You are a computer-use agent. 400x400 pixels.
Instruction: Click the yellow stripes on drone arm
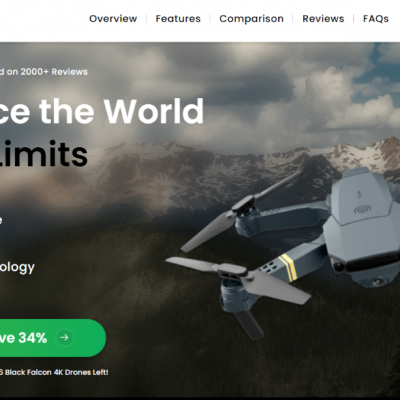coord(288,267)
